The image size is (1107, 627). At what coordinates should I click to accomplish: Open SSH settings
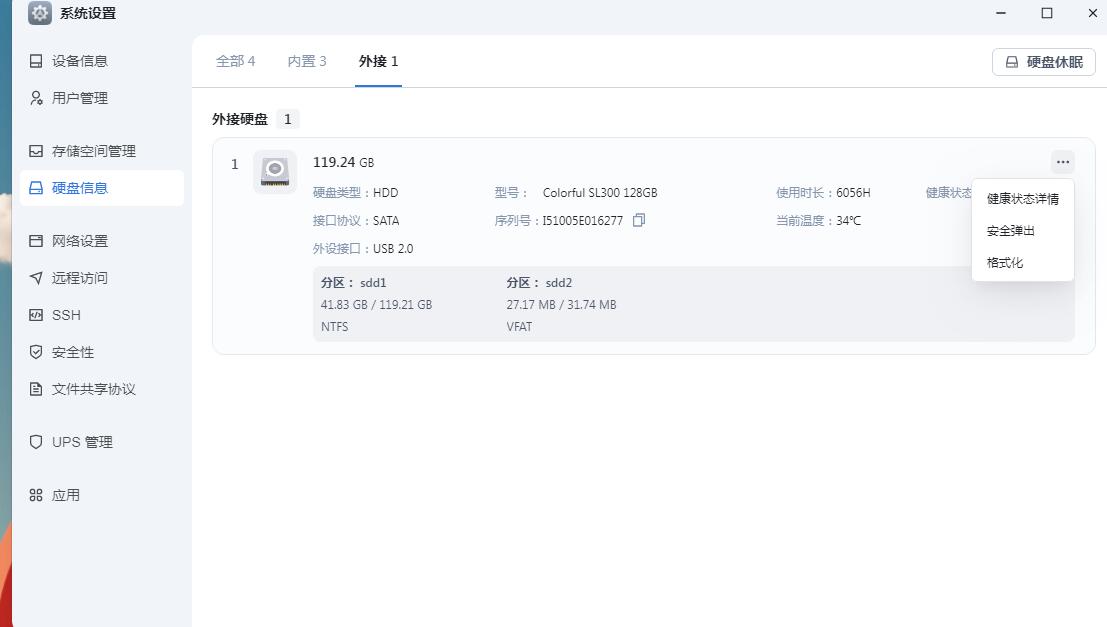[x=102, y=315]
